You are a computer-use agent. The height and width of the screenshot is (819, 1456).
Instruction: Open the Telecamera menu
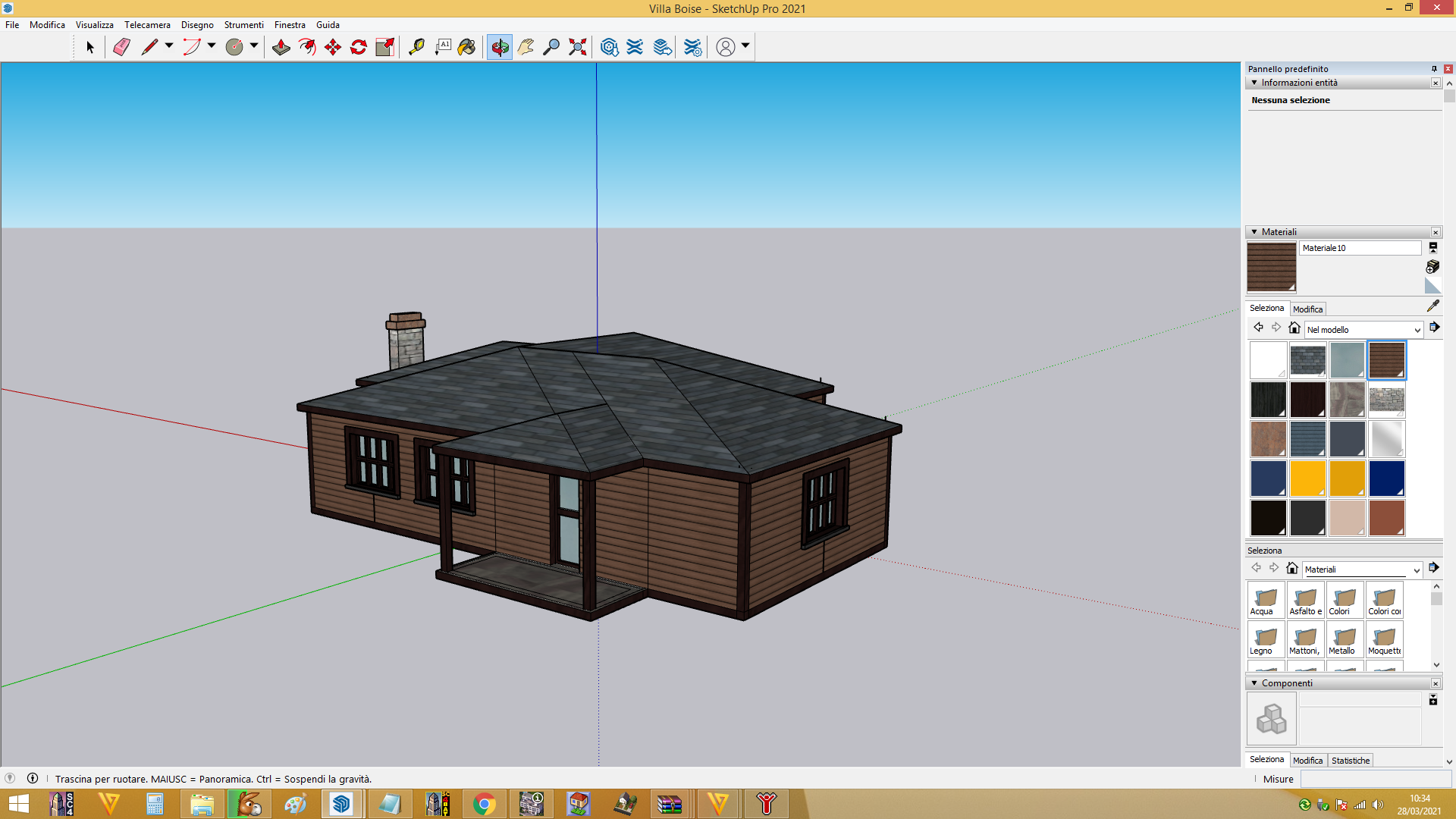[147, 25]
